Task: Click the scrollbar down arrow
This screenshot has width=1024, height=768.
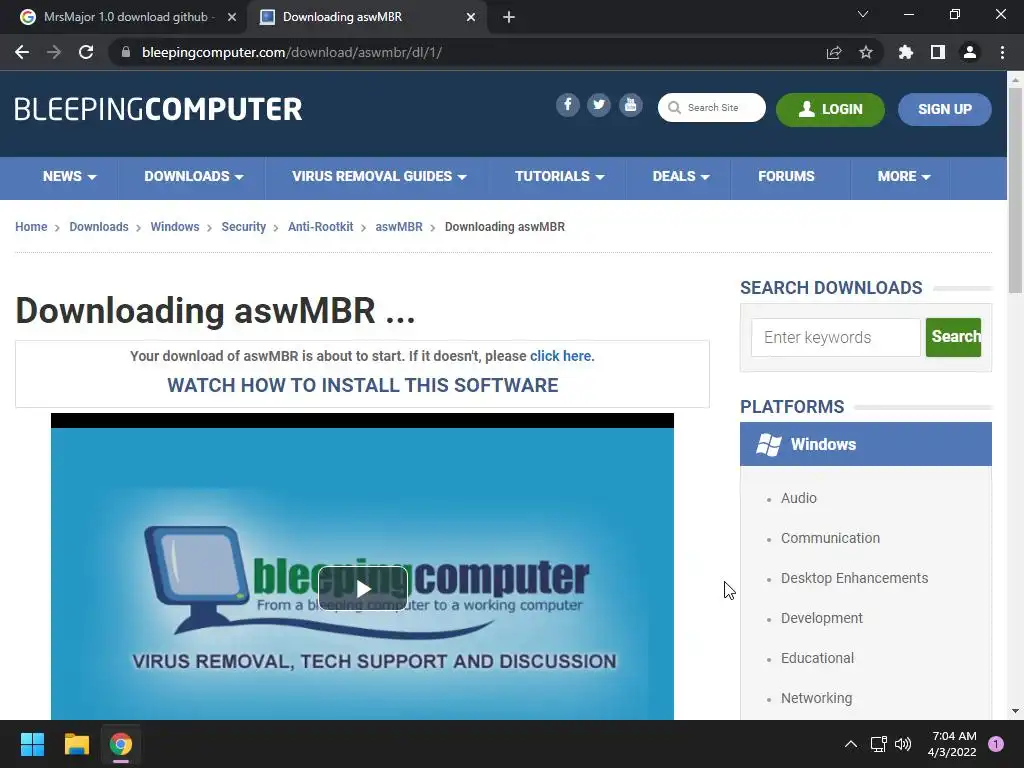Action: [1015, 711]
